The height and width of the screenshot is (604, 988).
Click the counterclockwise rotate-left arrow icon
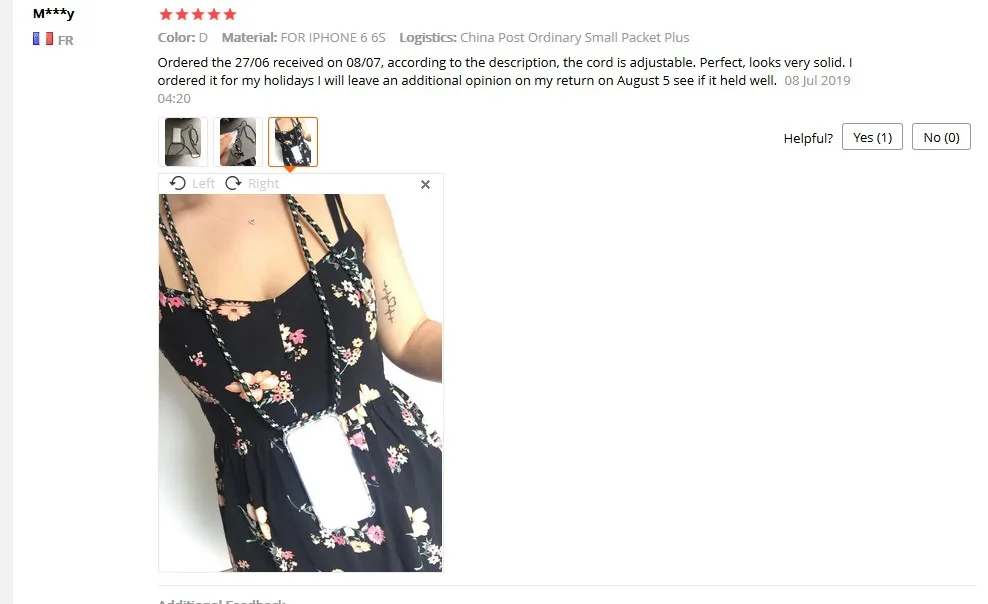coord(178,183)
